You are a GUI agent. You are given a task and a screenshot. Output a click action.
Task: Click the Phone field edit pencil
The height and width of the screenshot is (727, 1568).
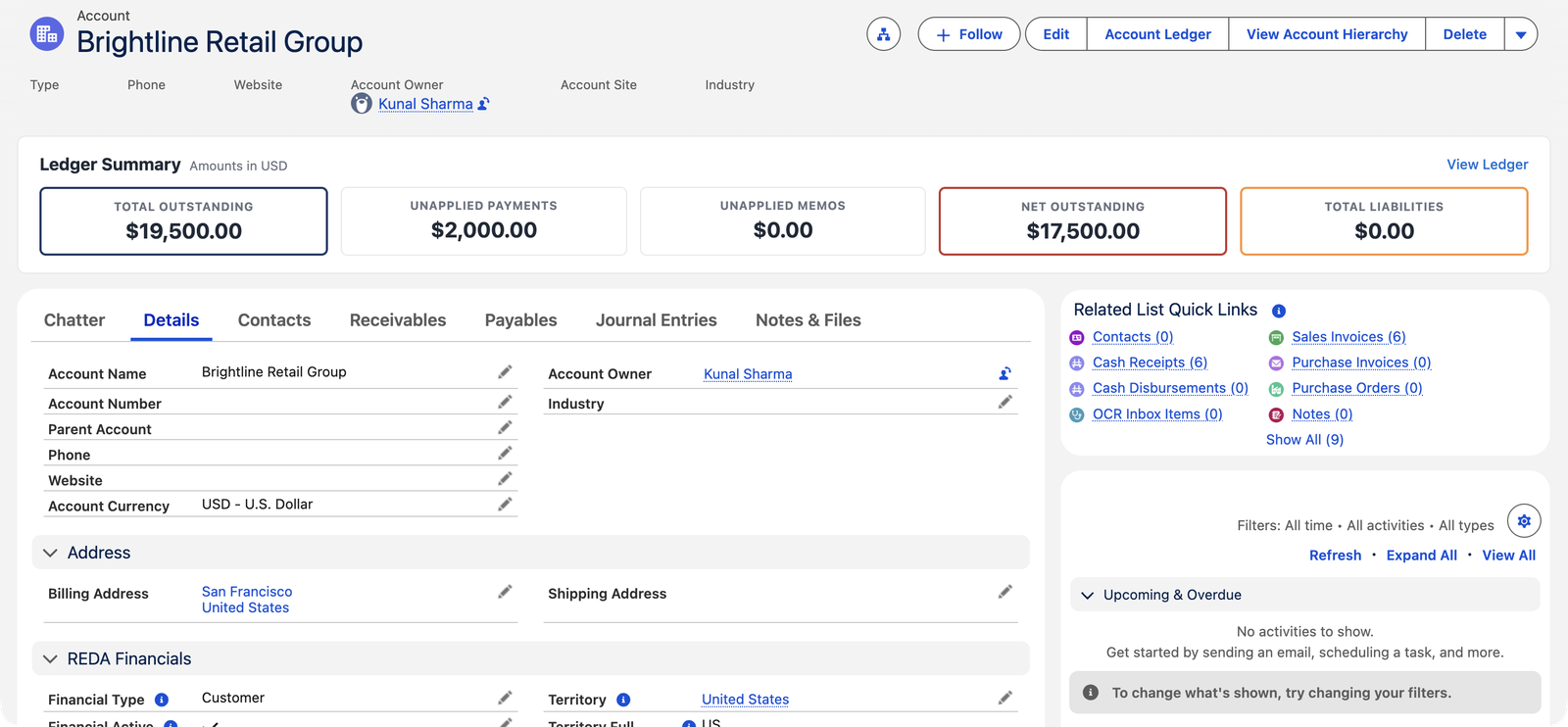pos(505,453)
